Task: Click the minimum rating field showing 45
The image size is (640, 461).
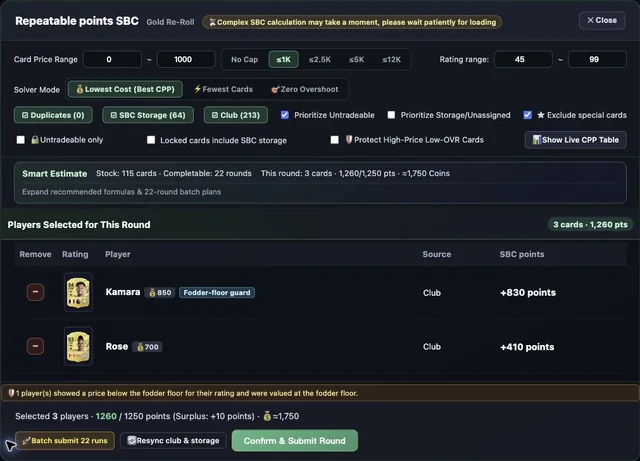Action: pyautogui.click(x=523, y=60)
